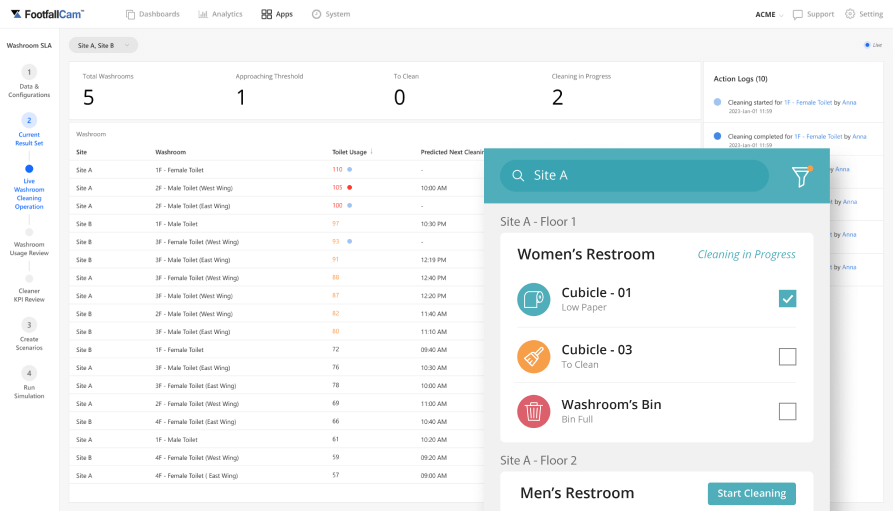Viewport: 893px width, 511px height.
Task: Go to step 4 Run Simulation
Action: click(x=29, y=383)
